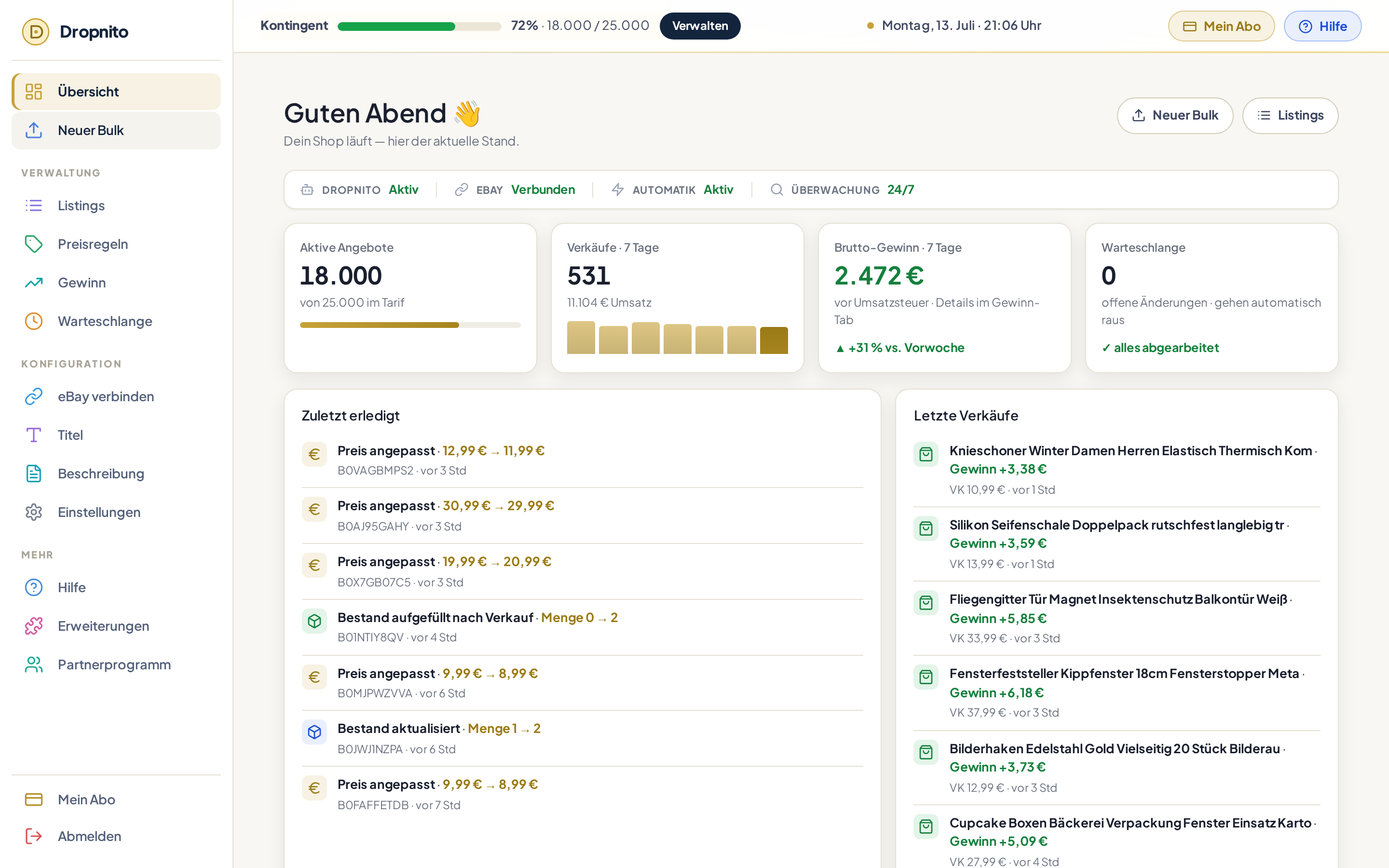
Task: Click the 'Letzte Verkäufe' heading
Action: 966,416
